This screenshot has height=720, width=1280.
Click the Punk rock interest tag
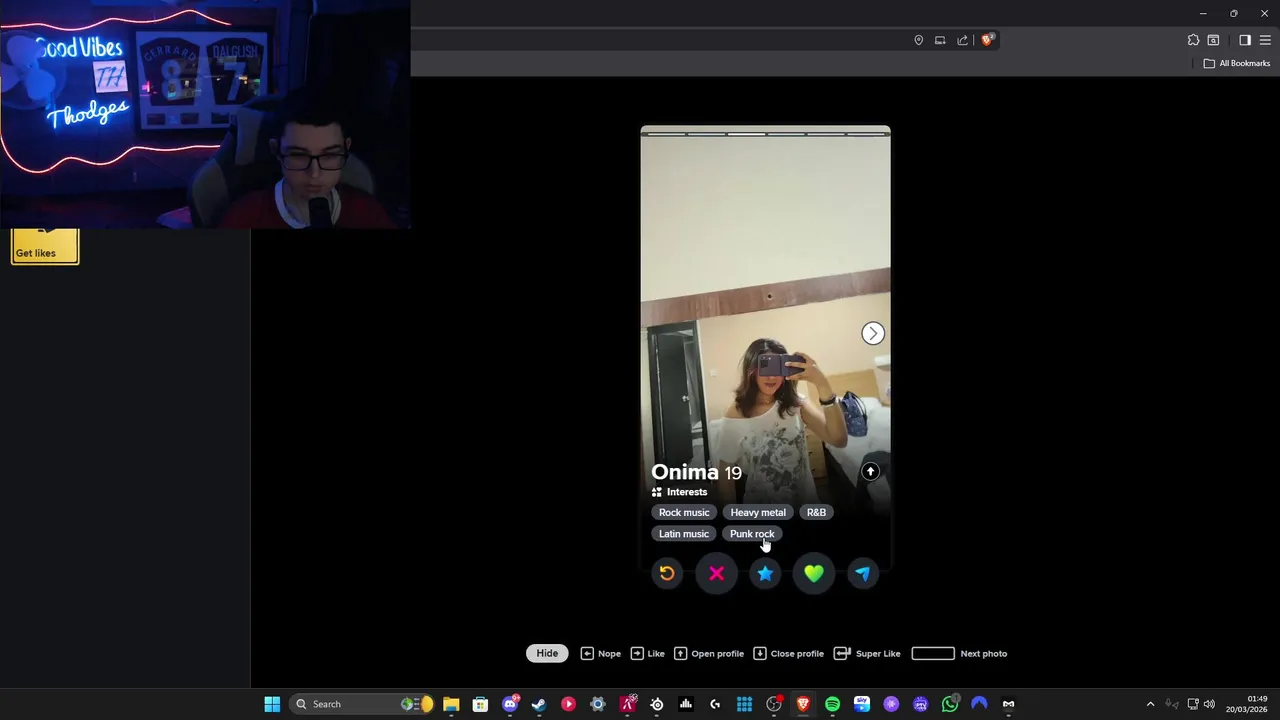pyautogui.click(x=752, y=534)
